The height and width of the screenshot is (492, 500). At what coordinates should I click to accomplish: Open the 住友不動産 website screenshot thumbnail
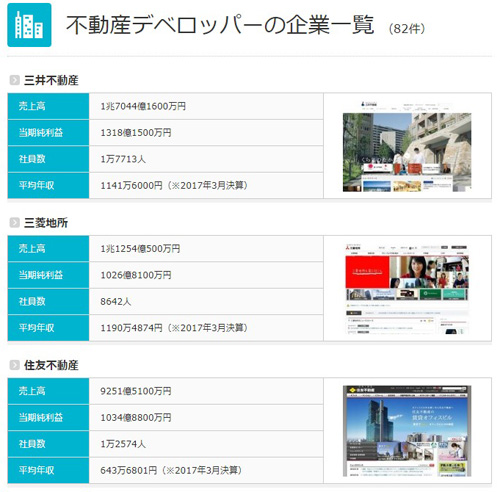point(407,431)
